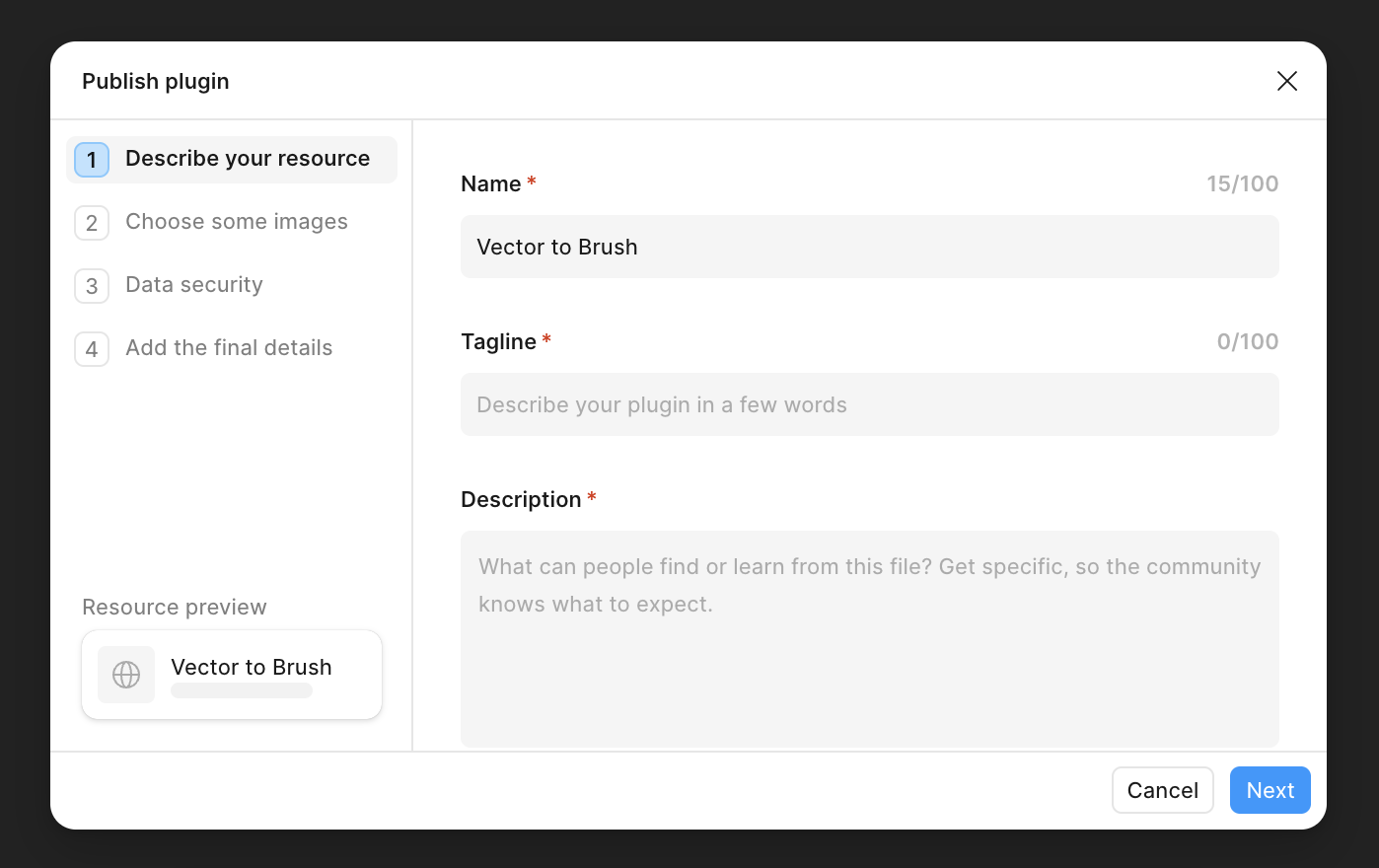Click the Tagline field label
Screen dimensions: 1379x868
[x=499, y=341]
